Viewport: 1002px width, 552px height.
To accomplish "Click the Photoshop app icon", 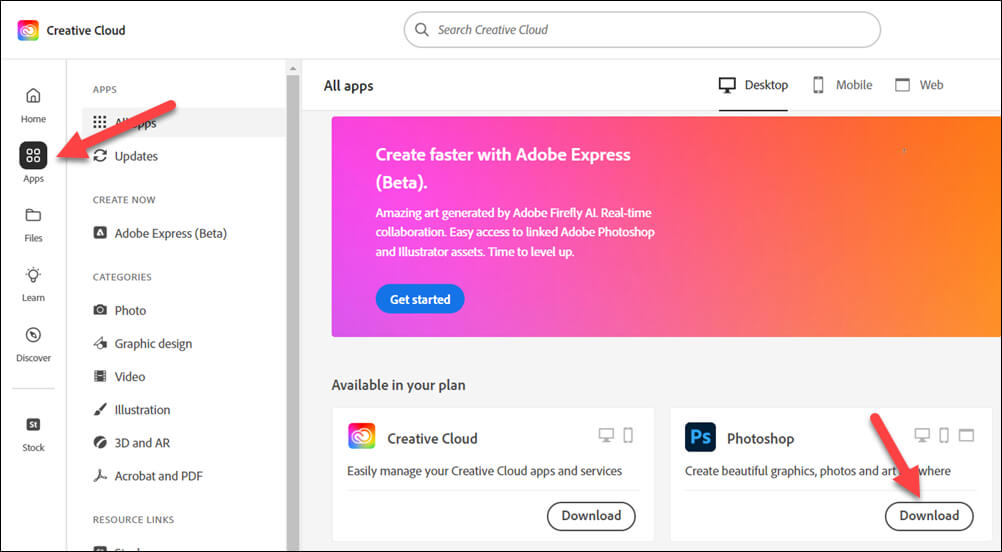I will coord(700,437).
